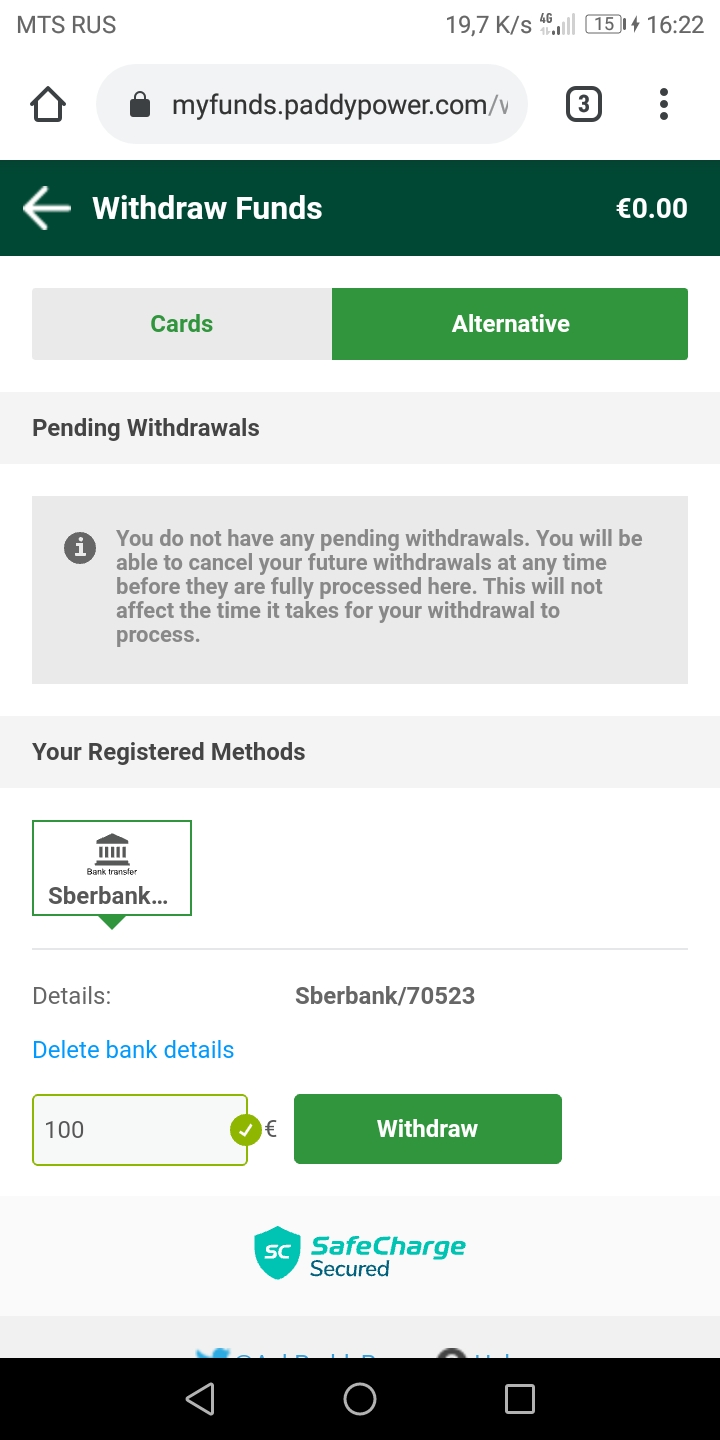Tap the bank transfer building icon
The width and height of the screenshot is (720, 1440).
(112, 849)
